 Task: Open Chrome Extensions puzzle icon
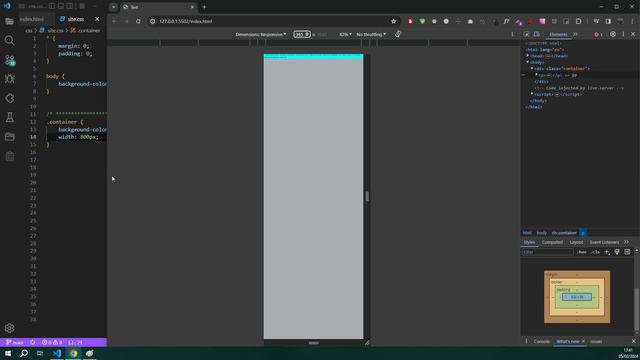click(x=578, y=21)
